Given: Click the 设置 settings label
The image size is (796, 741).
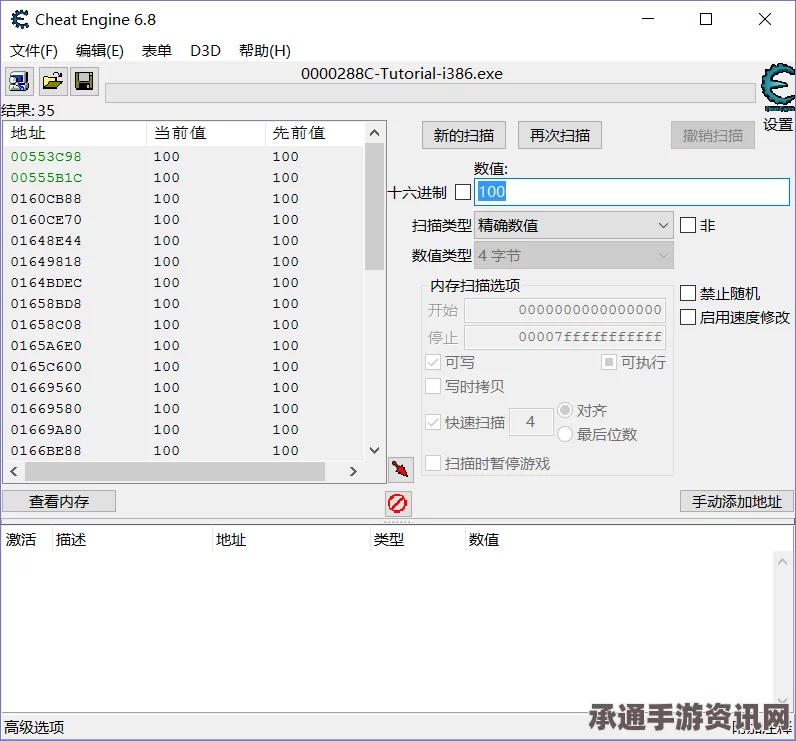Looking at the screenshot, I should click(x=778, y=124).
